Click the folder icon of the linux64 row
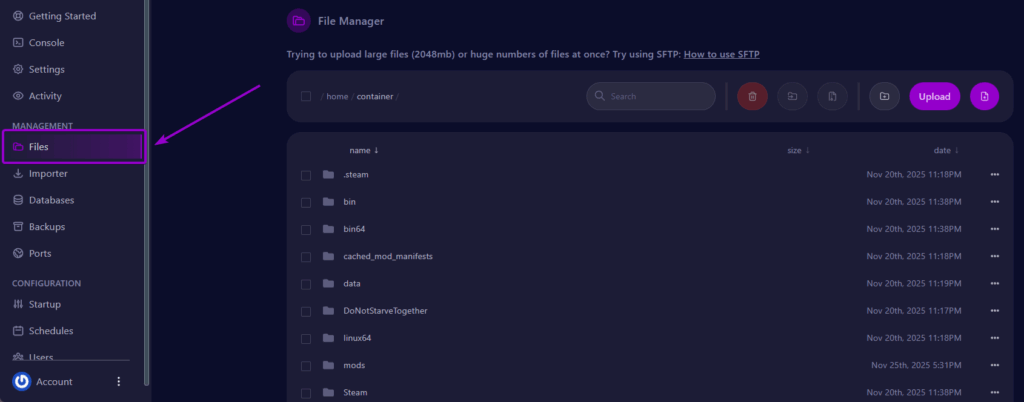 (328, 338)
